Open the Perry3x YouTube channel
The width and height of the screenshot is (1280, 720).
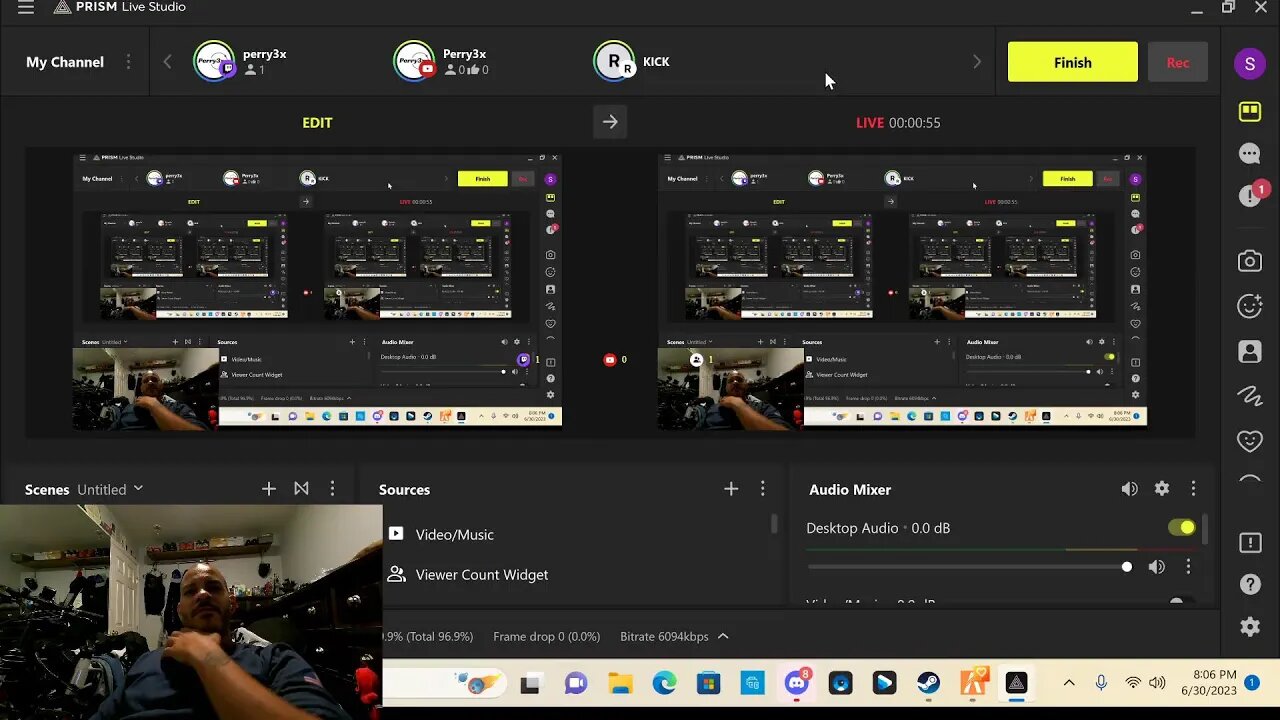(441, 61)
